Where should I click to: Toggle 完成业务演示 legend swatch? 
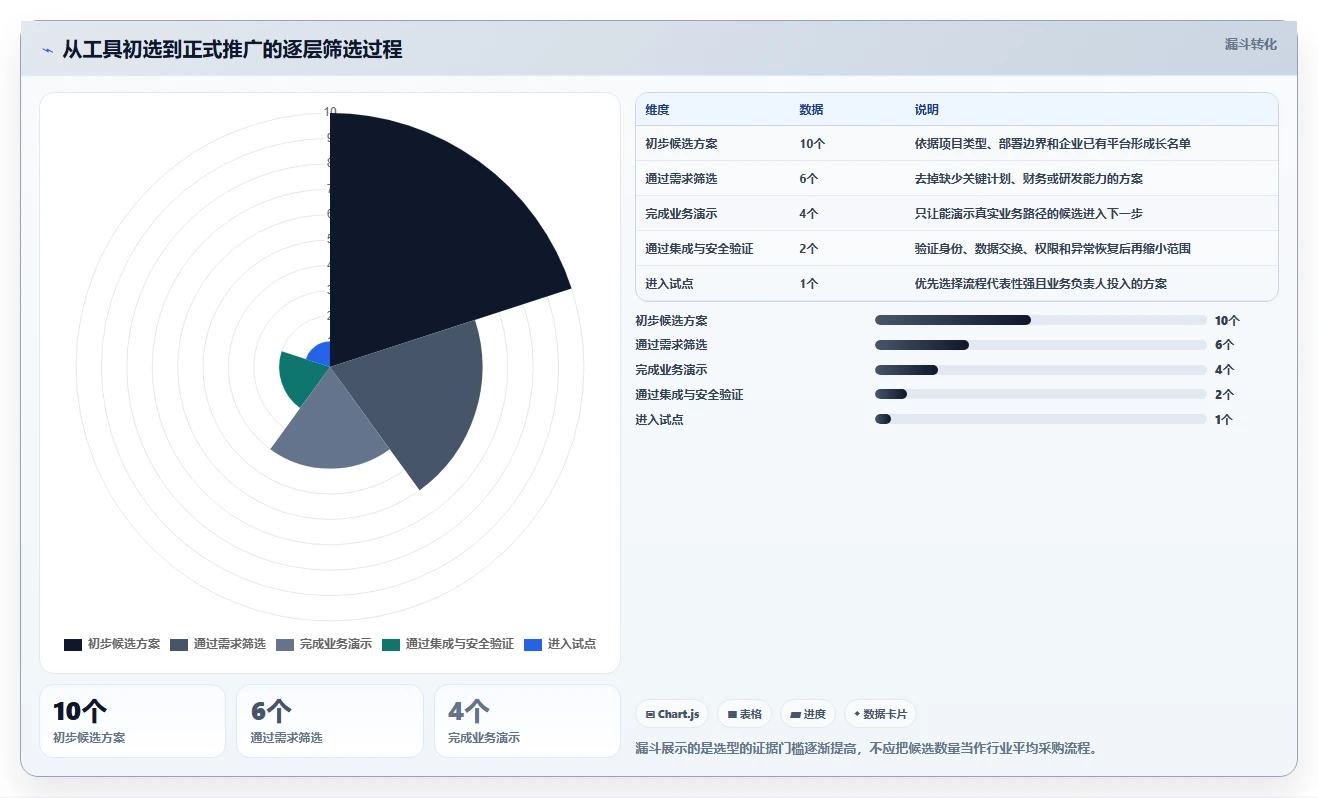(285, 645)
